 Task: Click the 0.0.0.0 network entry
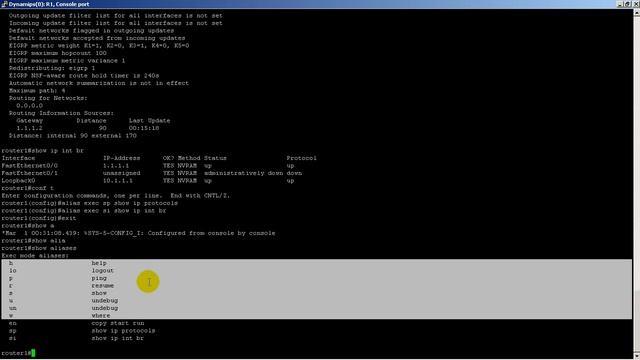(29, 106)
